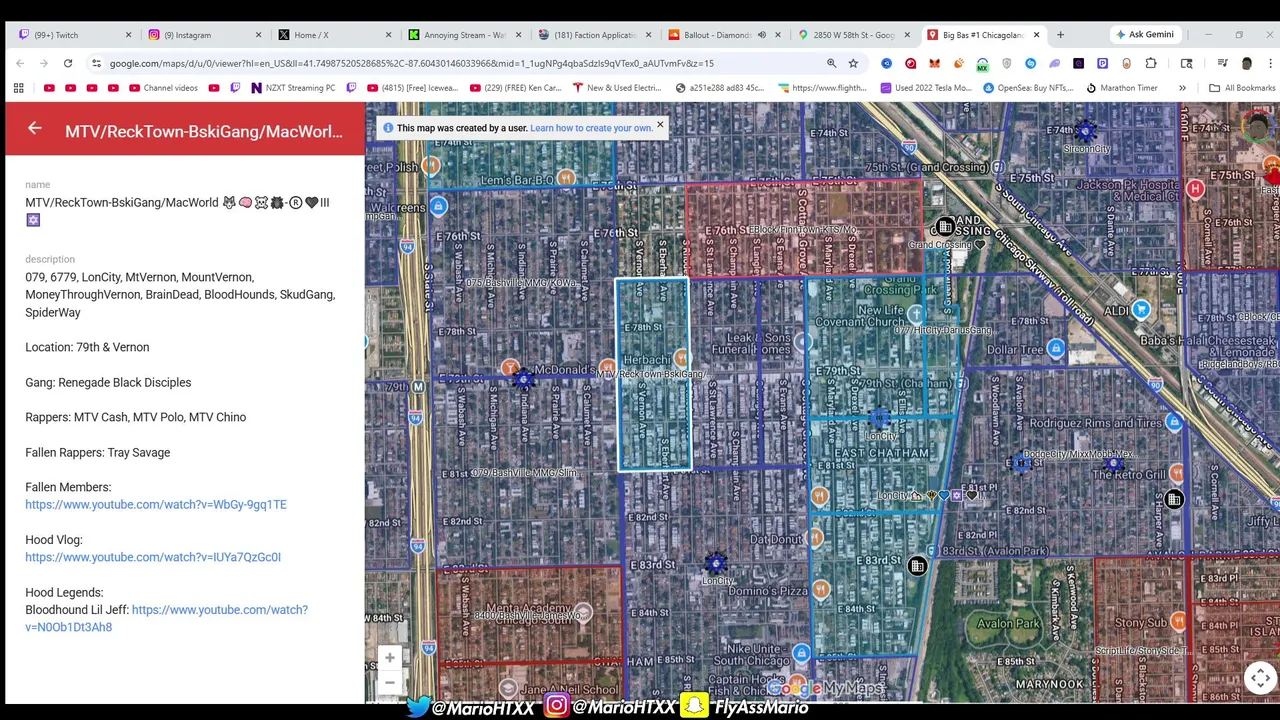Open the Used 2022 Tesla Mo... bookmark
Viewport: 1280px width, 720px height.
[x=926, y=88]
